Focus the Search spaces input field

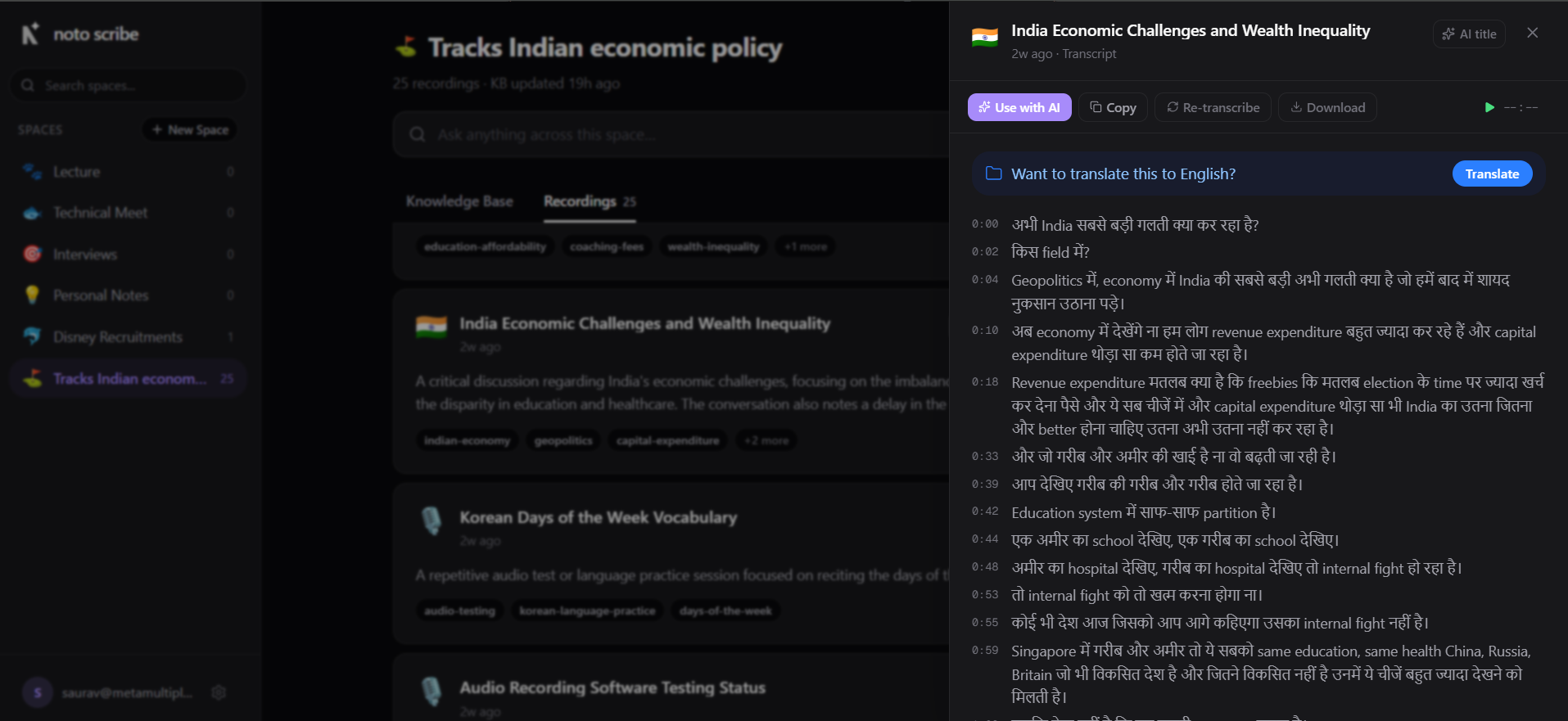[x=129, y=85]
